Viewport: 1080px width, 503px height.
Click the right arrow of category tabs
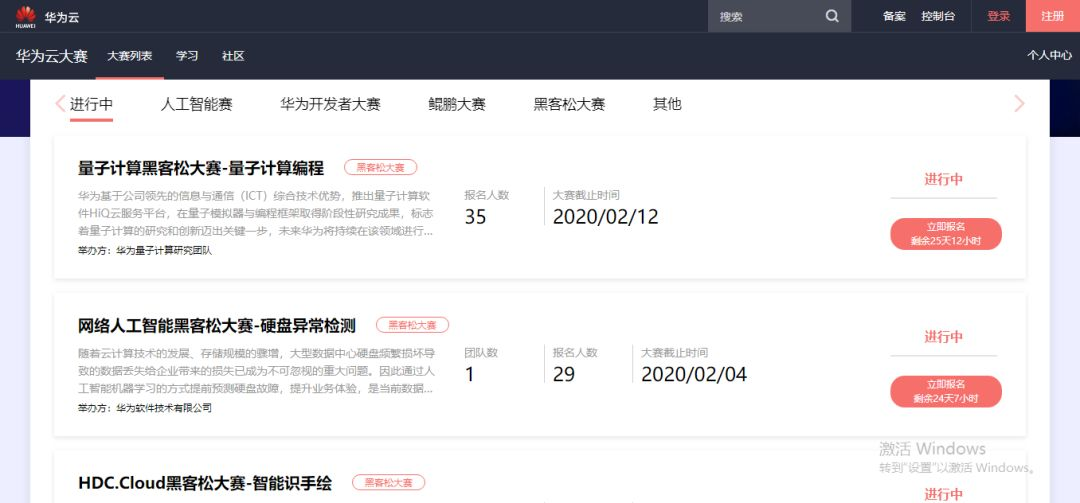[x=1019, y=103]
